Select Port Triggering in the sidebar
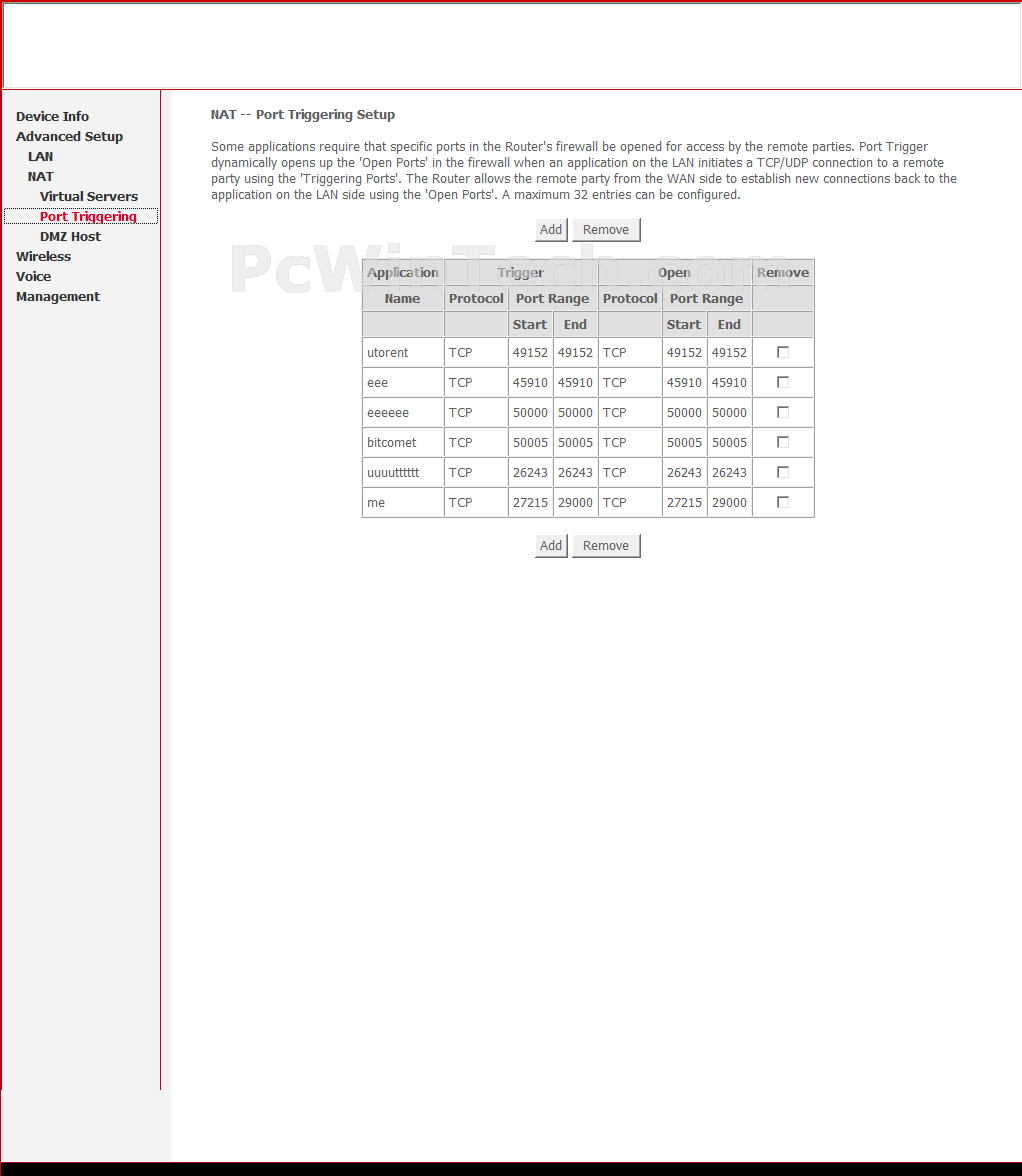Screen dimensions: 1022x1176 pos(88,217)
